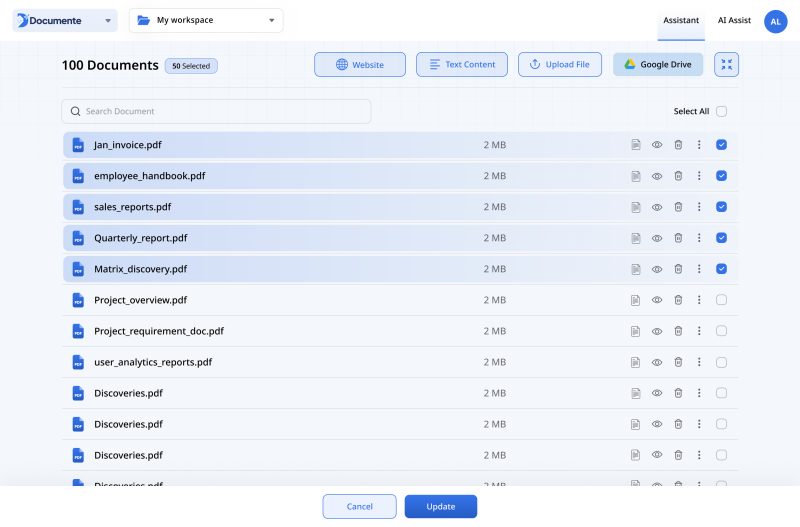This screenshot has width=800, height=527.
Task: Delete Project_requirement_doc.pdf with trash icon
Action: tap(678, 331)
